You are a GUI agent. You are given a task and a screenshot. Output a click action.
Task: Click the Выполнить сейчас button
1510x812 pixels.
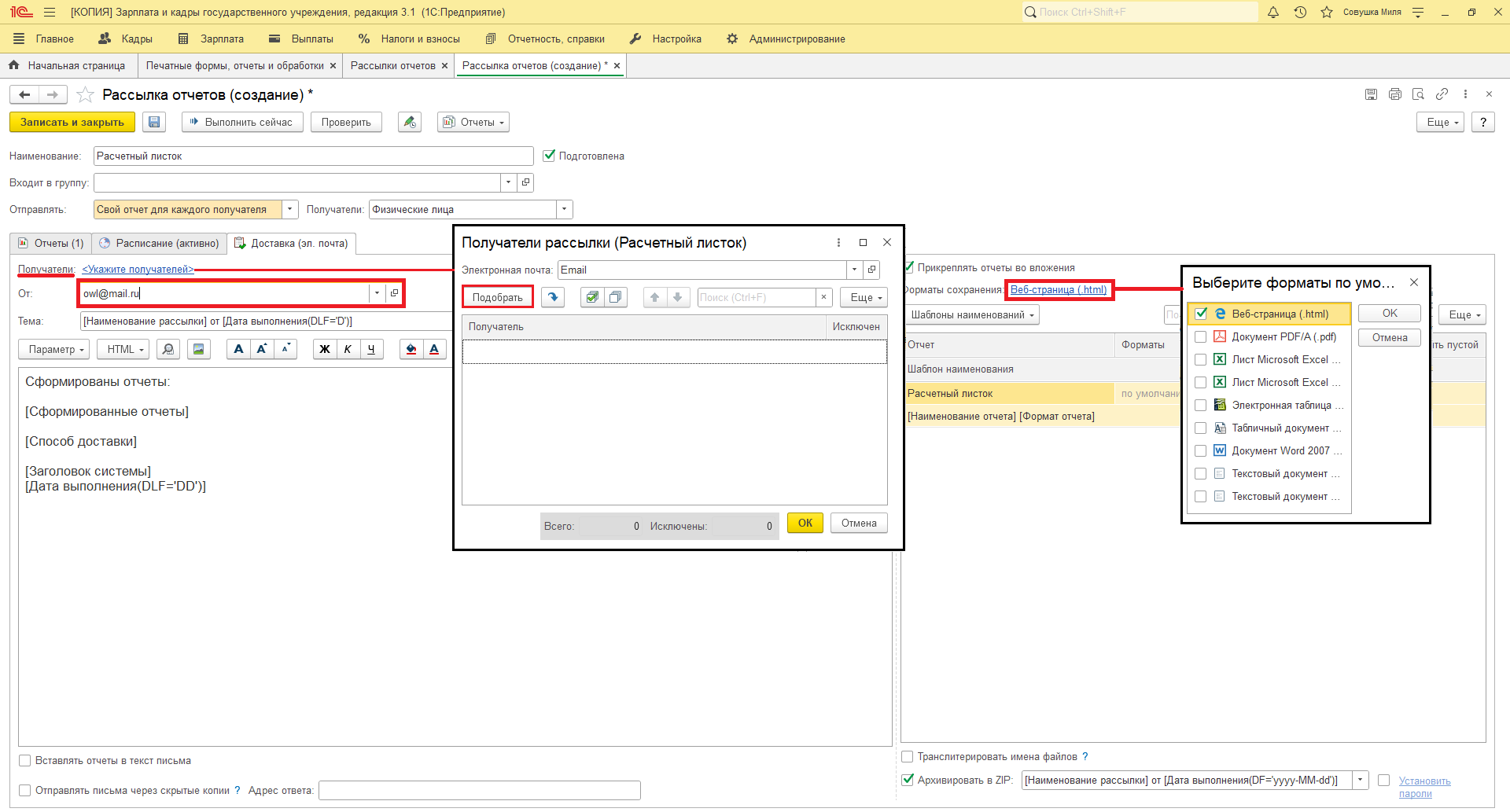pos(242,122)
